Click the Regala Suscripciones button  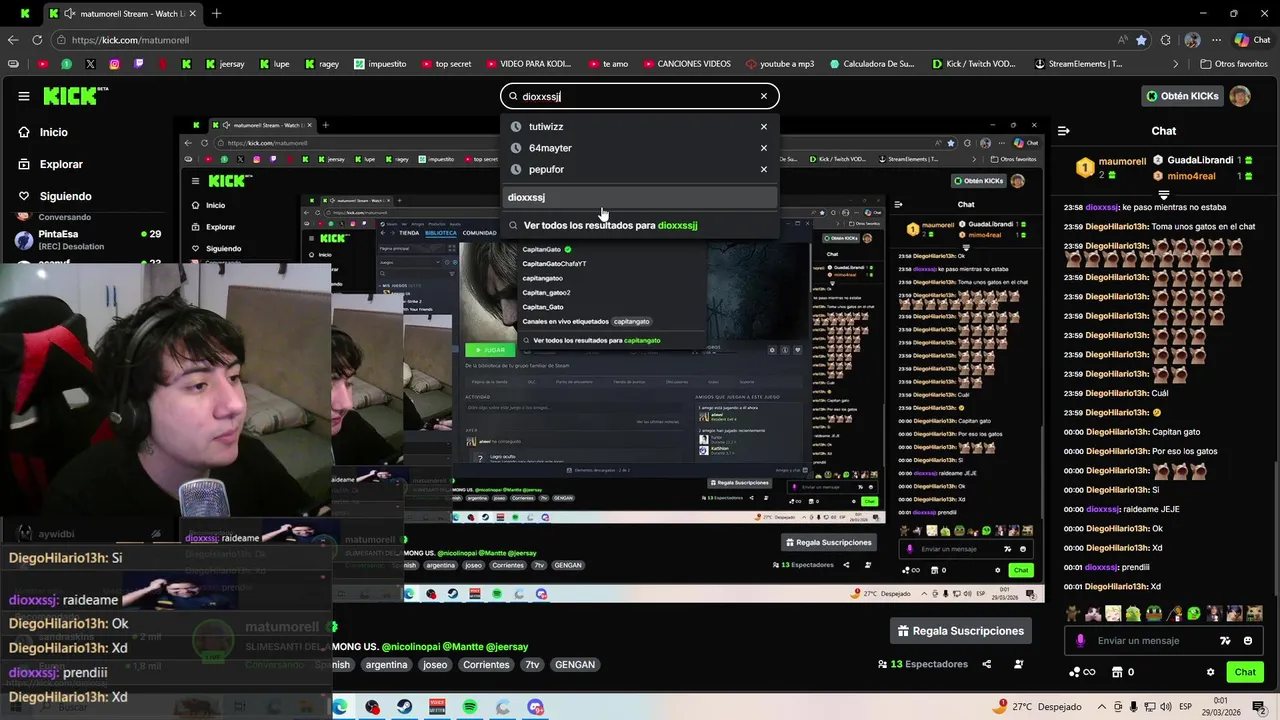click(x=960, y=631)
